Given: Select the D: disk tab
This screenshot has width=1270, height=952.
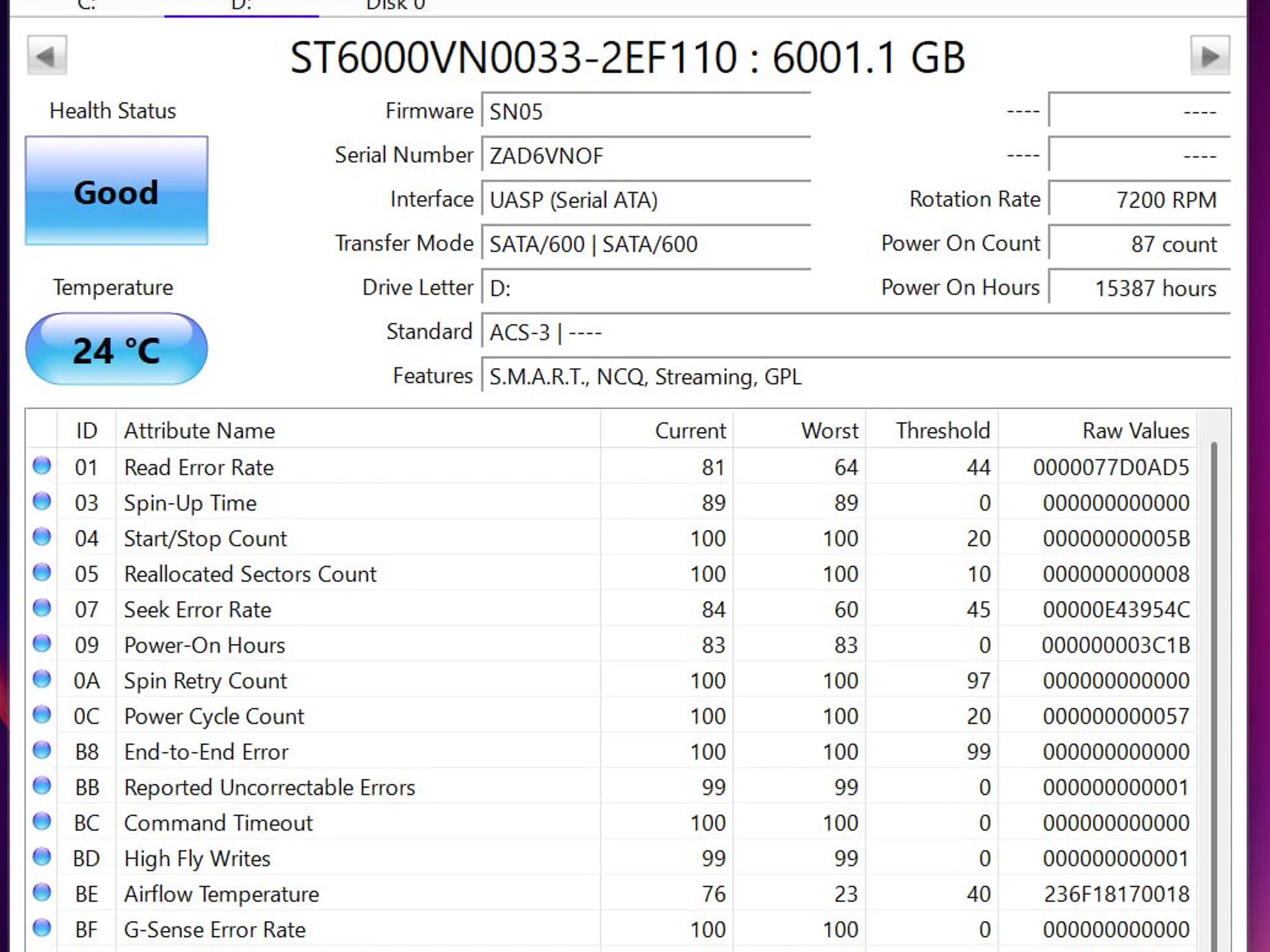Looking at the screenshot, I should click(x=241, y=6).
